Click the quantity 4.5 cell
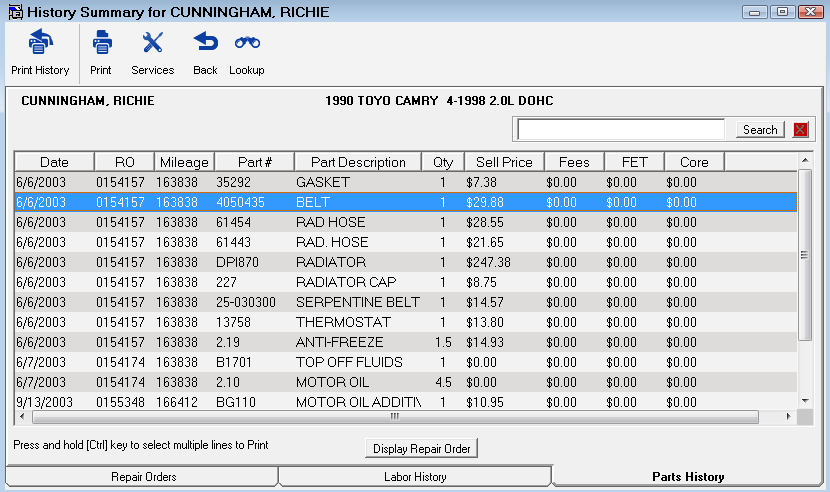 (443, 382)
